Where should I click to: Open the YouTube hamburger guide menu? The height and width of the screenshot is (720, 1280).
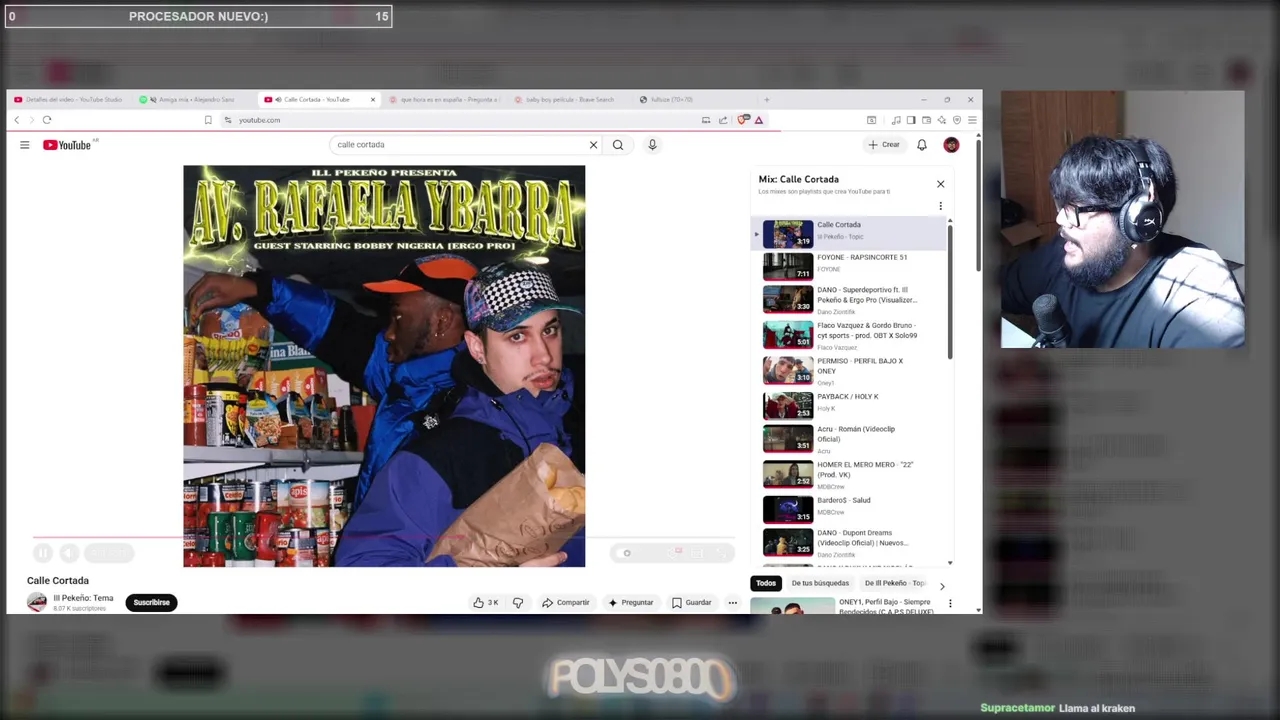pos(25,145)
